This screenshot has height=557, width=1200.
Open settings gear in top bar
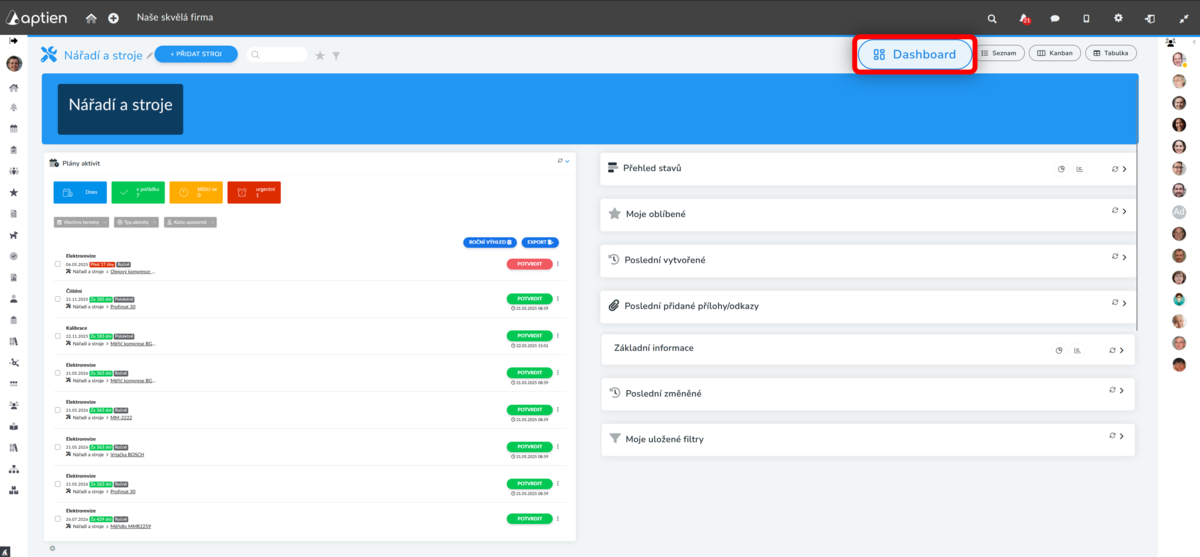[x=1118, y=18]
